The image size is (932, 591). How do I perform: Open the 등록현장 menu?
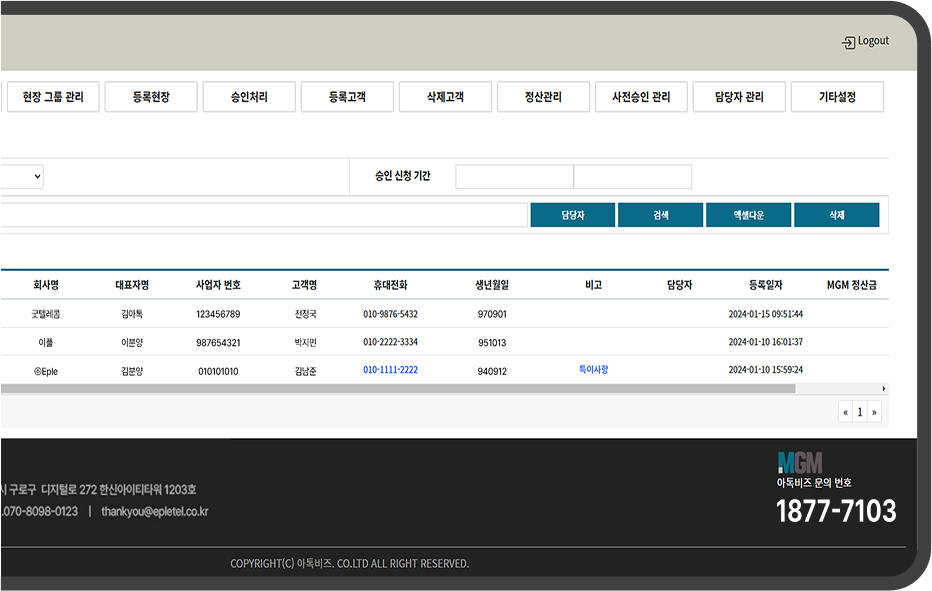(x=151, y=97)
